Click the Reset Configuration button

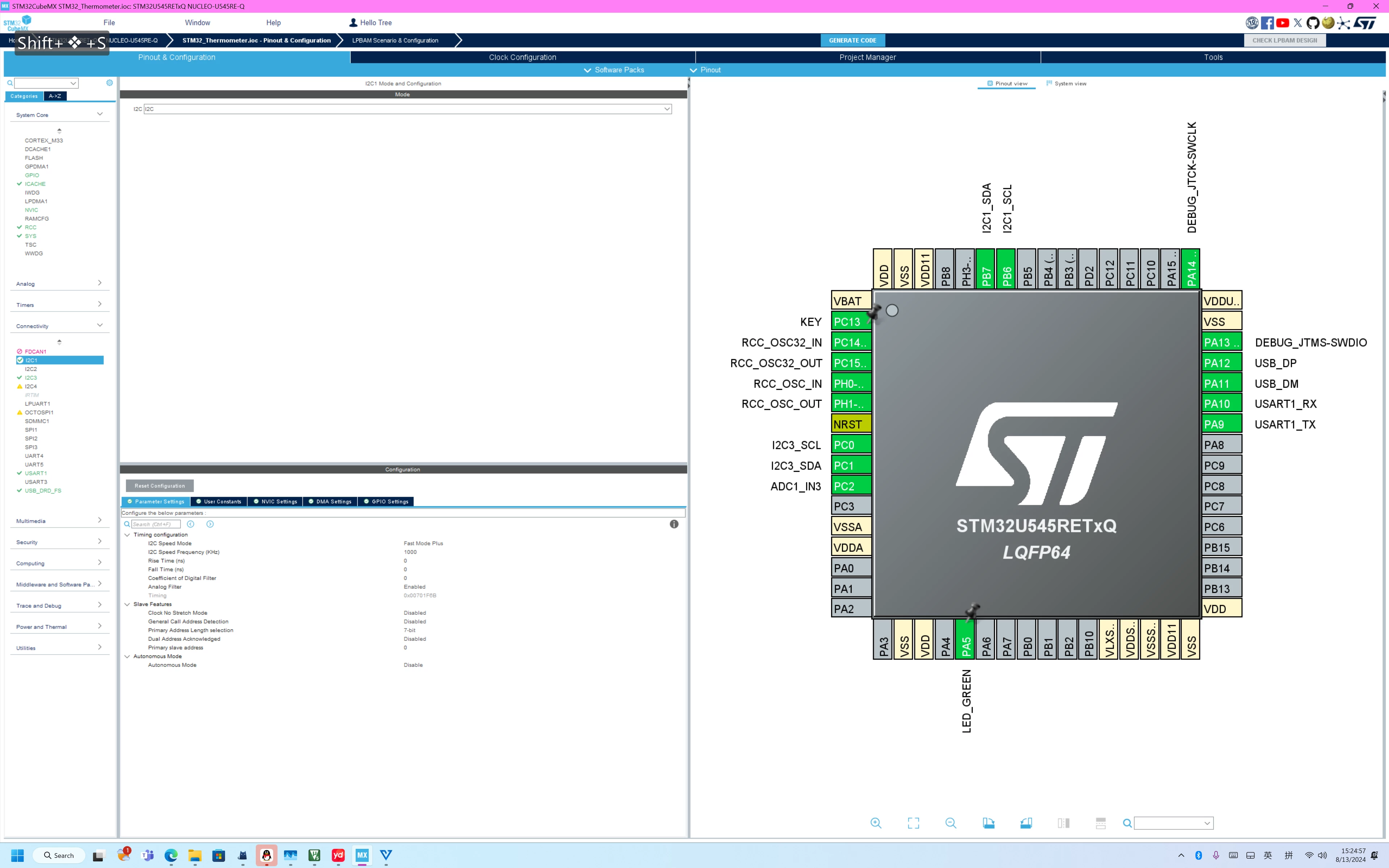(x=160, y=486)
